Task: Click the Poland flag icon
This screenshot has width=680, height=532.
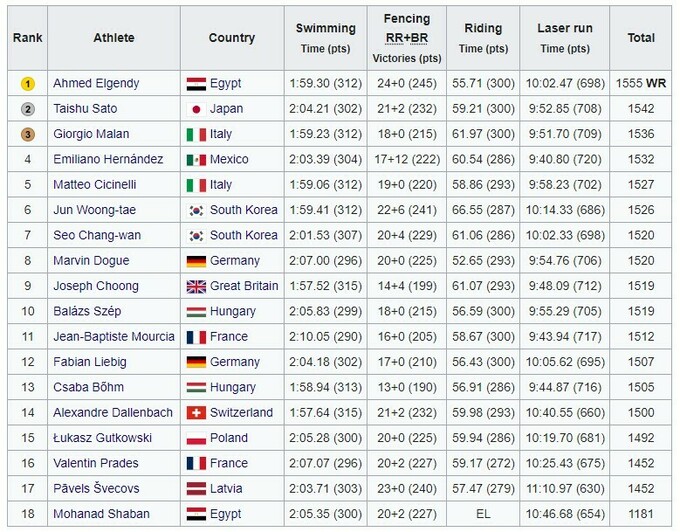Action: coord(196,438)
